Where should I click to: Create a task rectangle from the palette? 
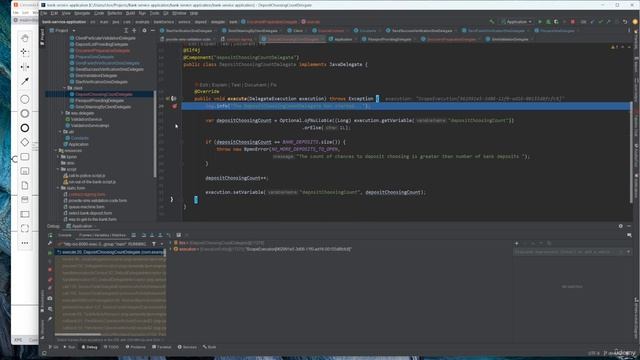click(x=25, y=157)
